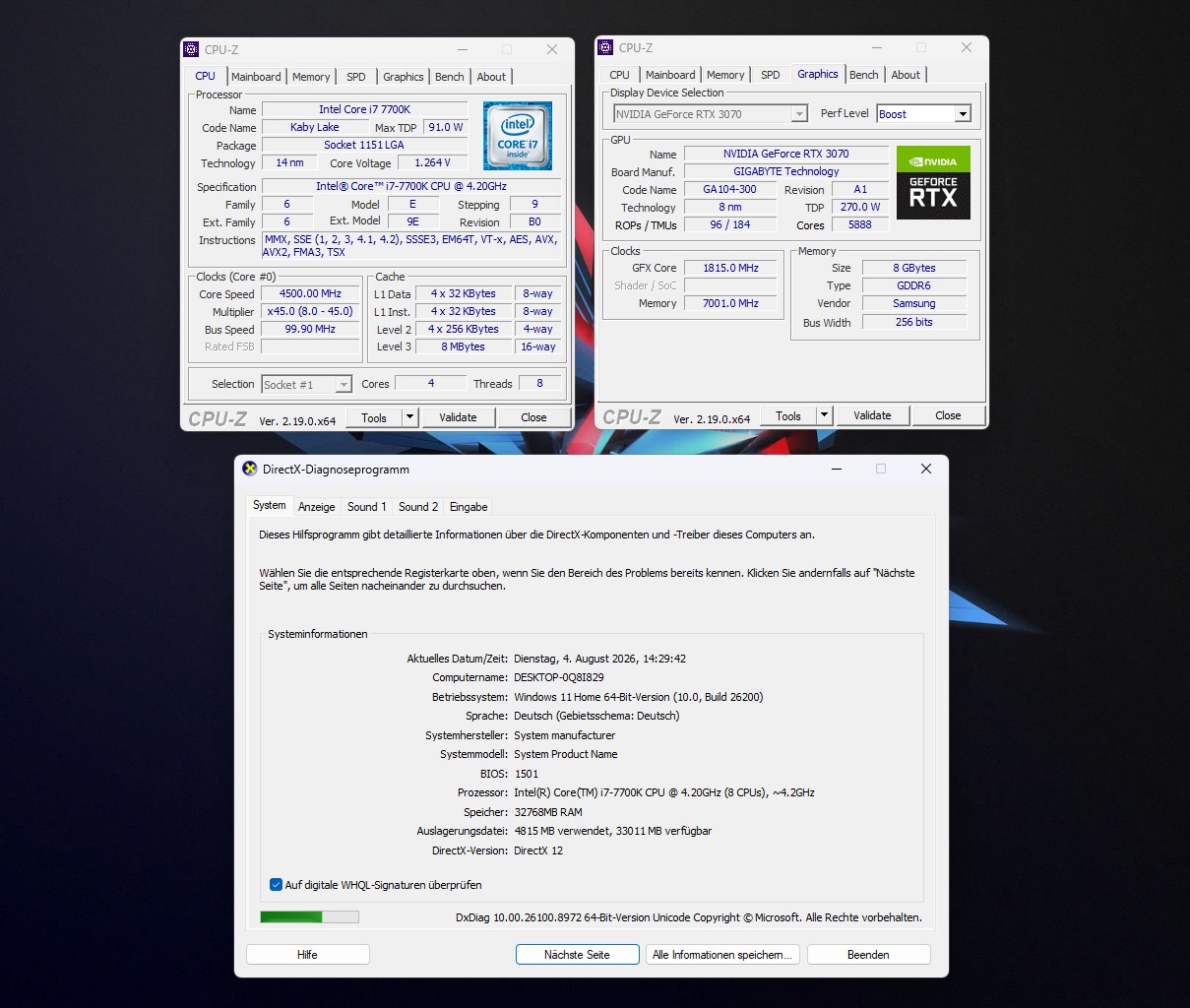The image size is (1190, 1008).
Task: Click the Multiplier value x45.0 (8.0 - 45.0)
Action: pyautogui.click(x=310, y=311)
